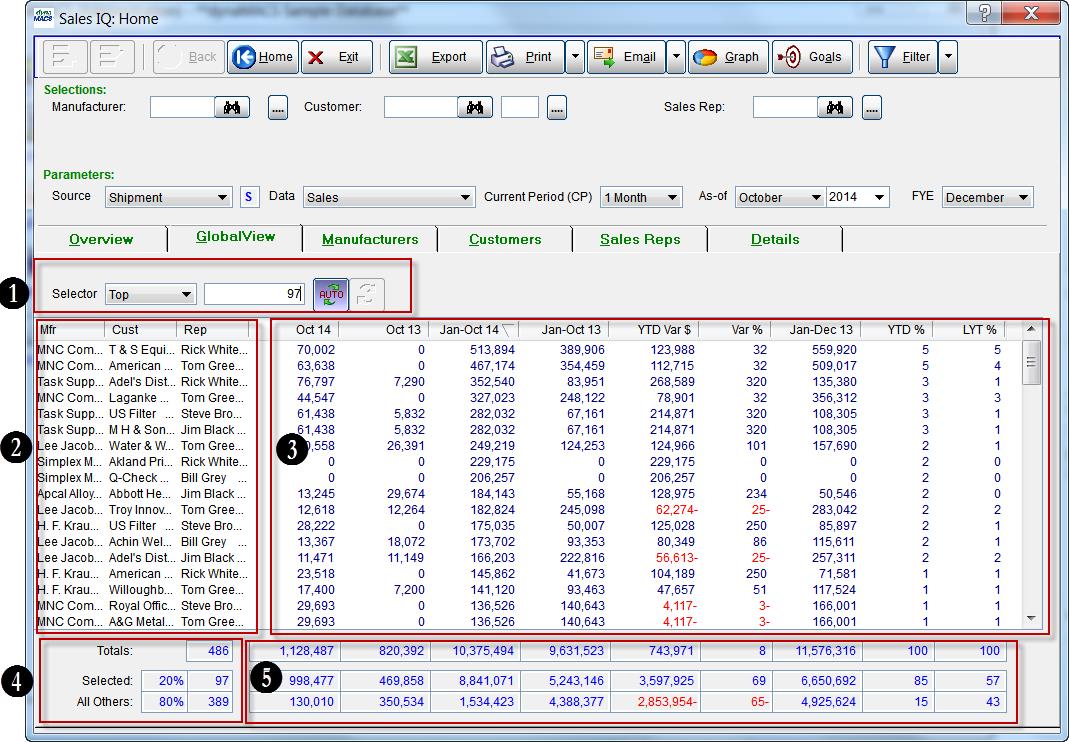Click the 62,274- variance cell
This screenshot has height=742, width=1069.
point(675,509)
